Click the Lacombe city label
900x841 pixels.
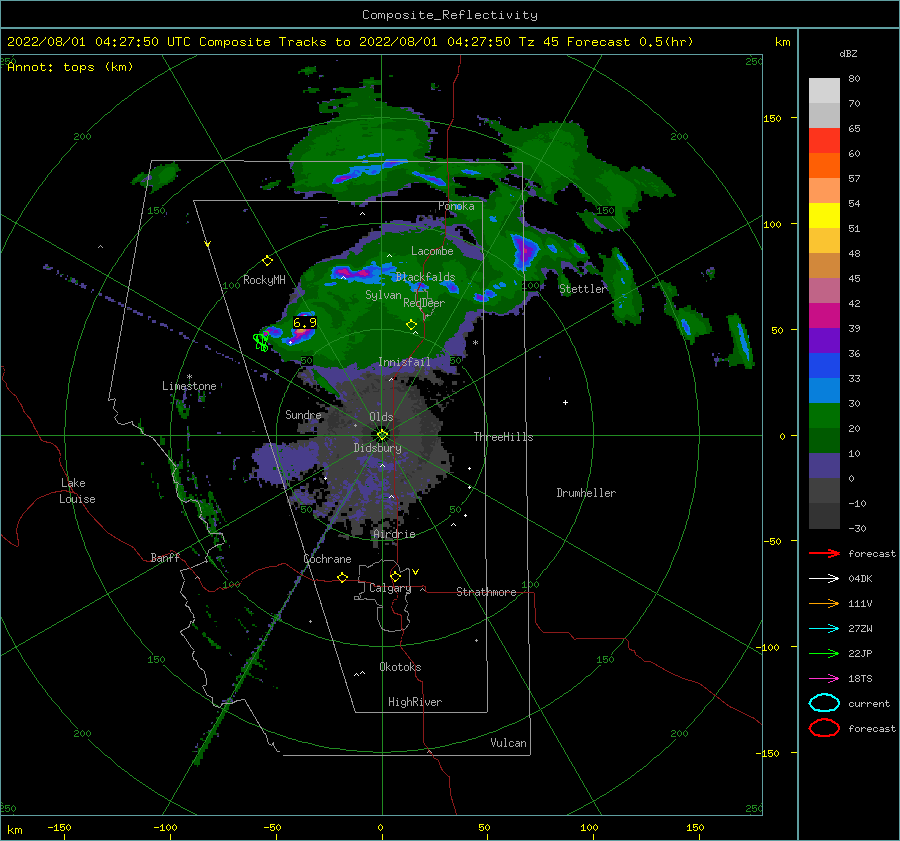(432, 251)
